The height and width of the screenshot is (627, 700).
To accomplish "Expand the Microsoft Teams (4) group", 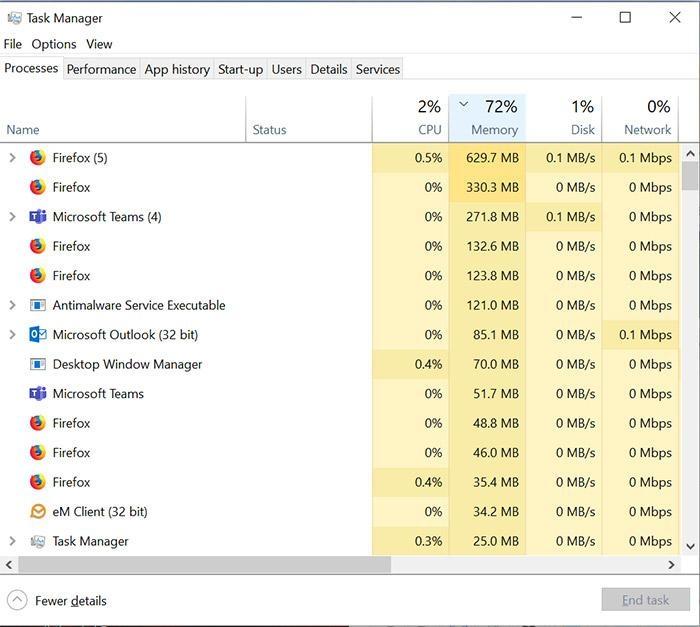I will tap(12, 217).
